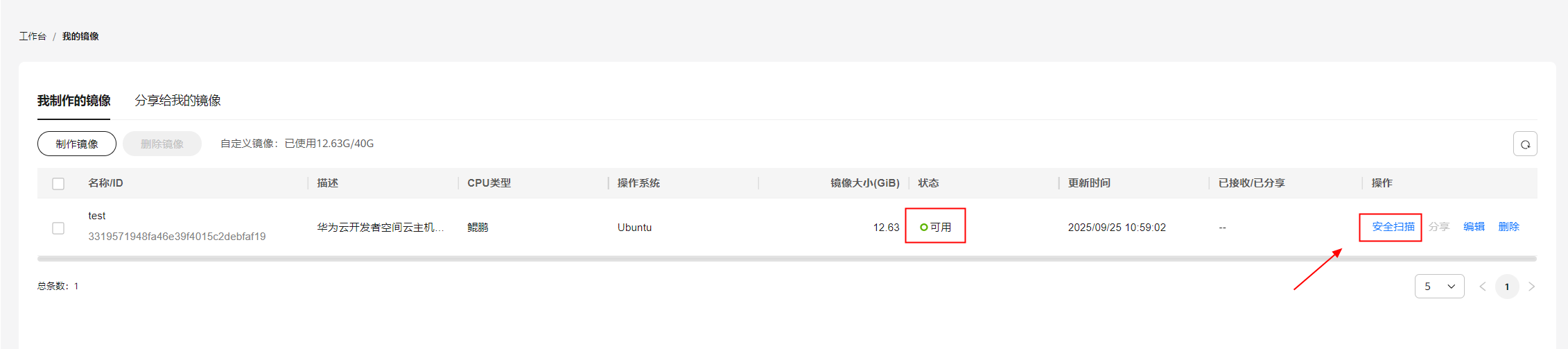Switch to the 我制作的镜像 tab
The height and width of the screenshot is (349, 1568).
pos(74,101)
